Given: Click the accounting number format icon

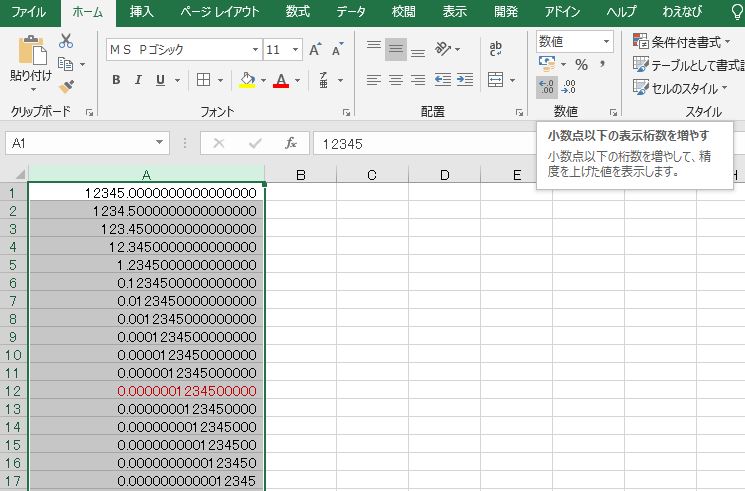Looking at the screenshot, I should click(547, 64).
